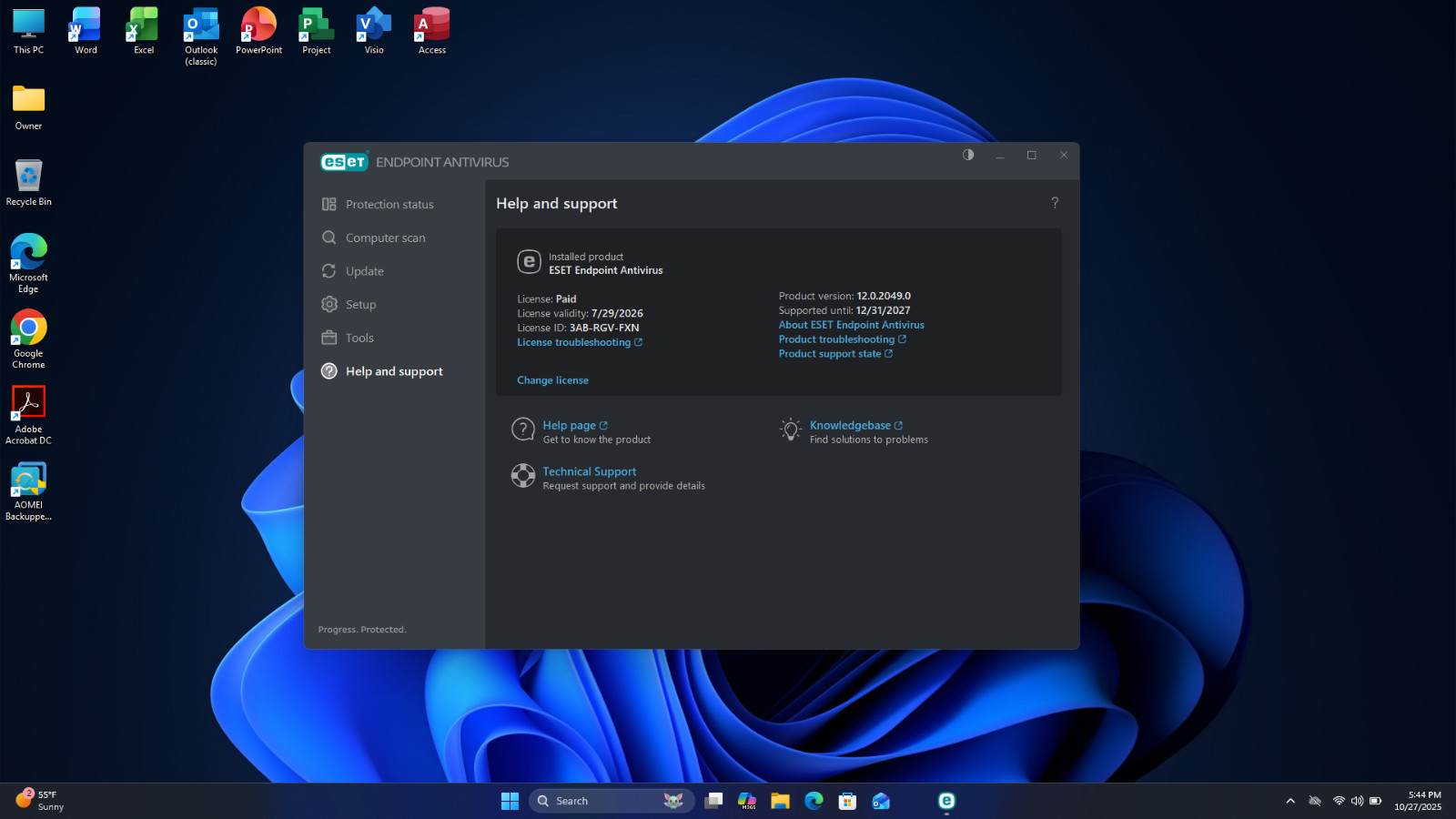Image resolution: width=1456 pixels, height=819 pixels.
Task: Open Product support state link
Action: (x=835, y=354)
